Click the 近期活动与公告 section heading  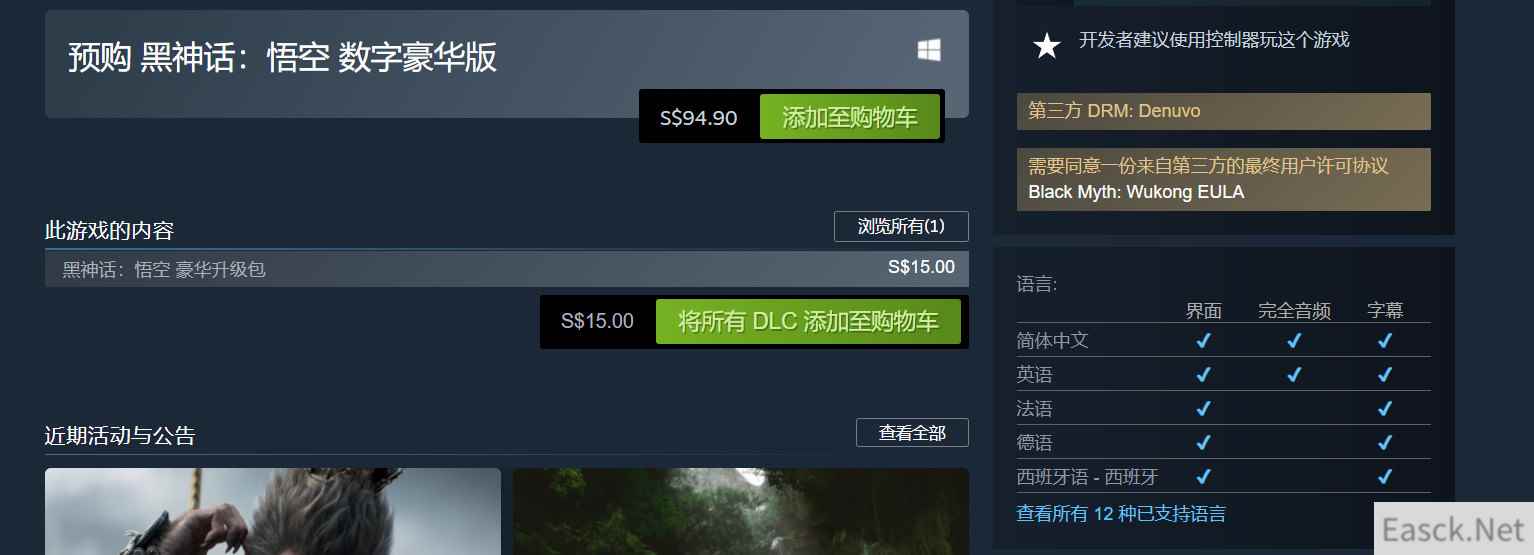tap(120, 435)
